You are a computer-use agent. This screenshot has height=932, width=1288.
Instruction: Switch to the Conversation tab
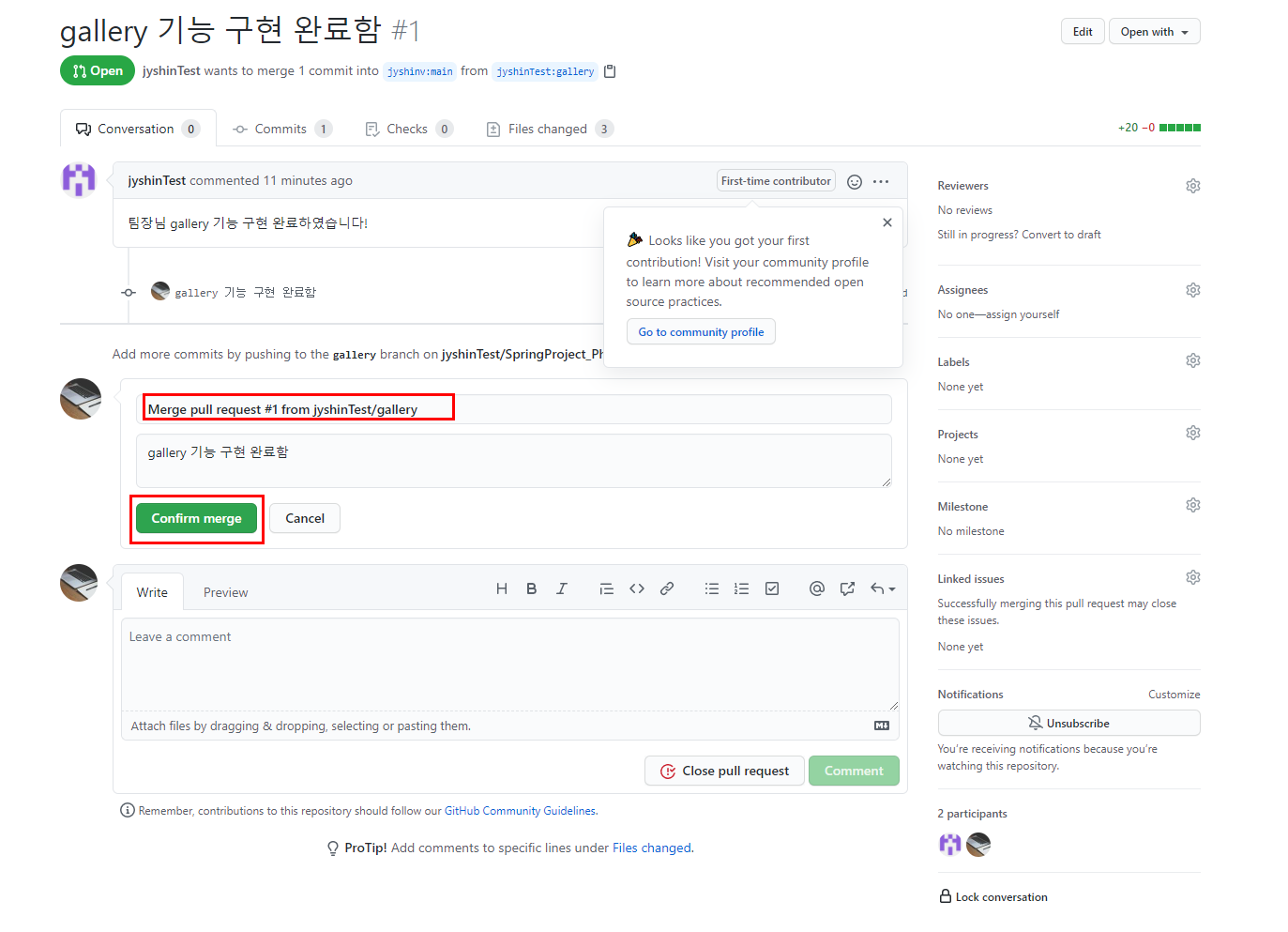(x=138, y=129)
